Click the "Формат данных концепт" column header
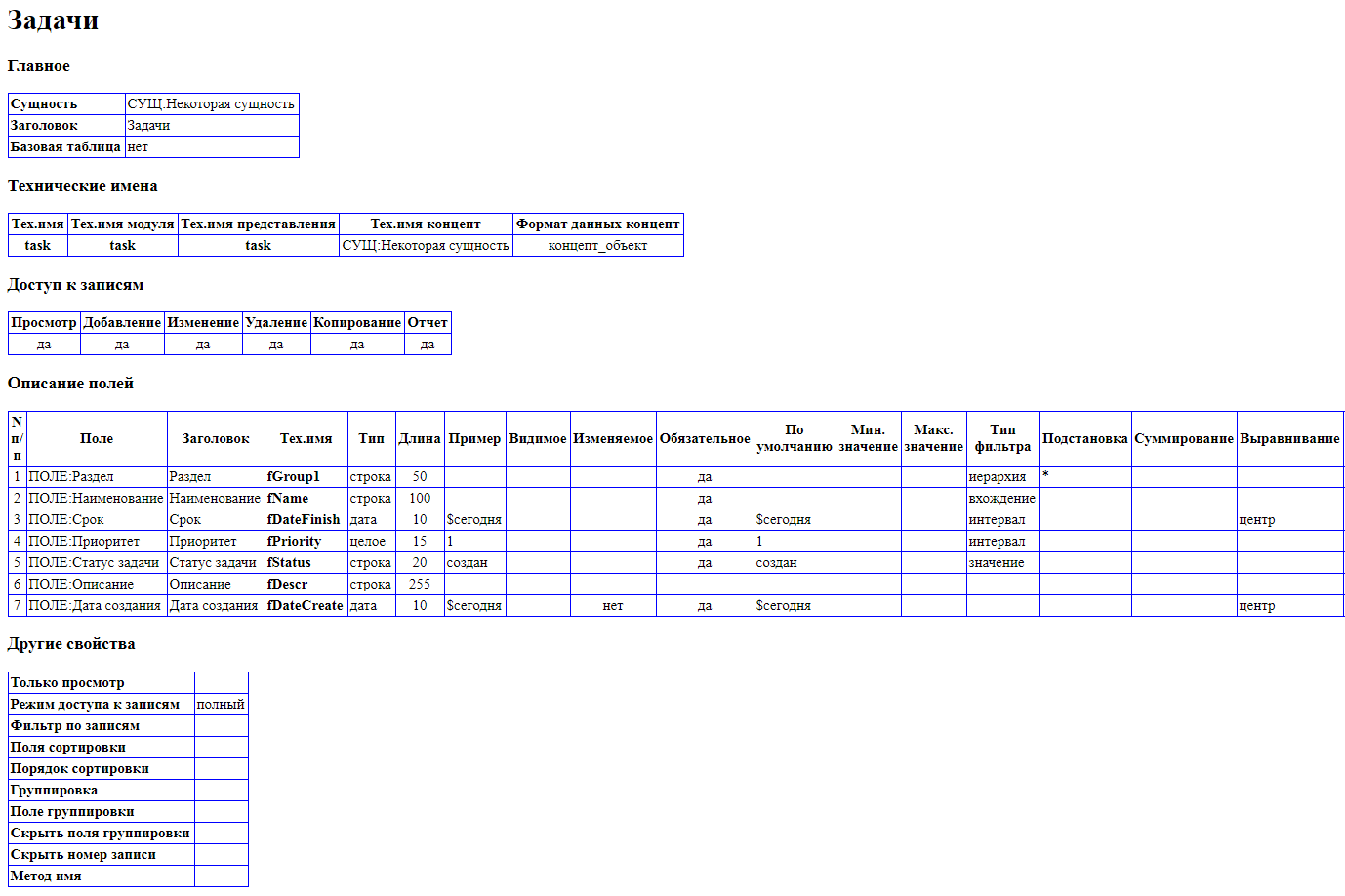Viewport: 1345px width, 896px height. pos(598,224)
